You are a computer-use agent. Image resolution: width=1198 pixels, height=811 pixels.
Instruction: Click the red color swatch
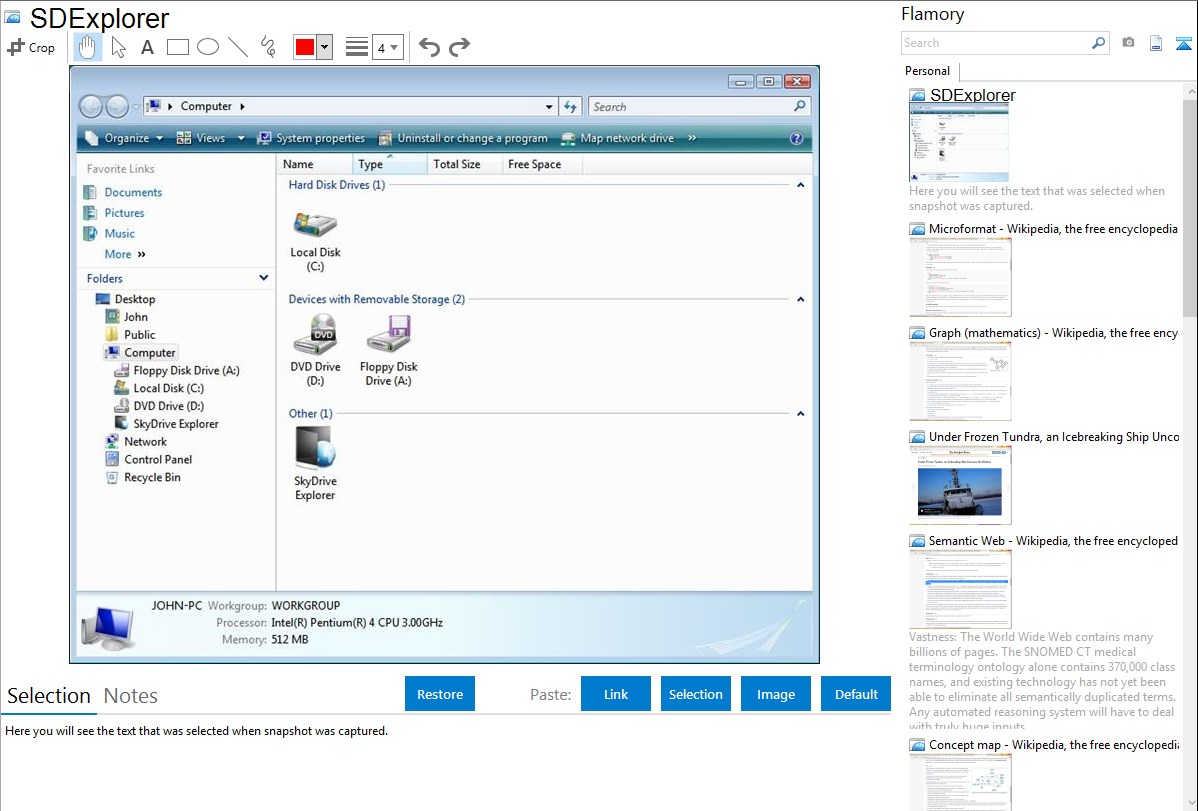tap(305, 47)
